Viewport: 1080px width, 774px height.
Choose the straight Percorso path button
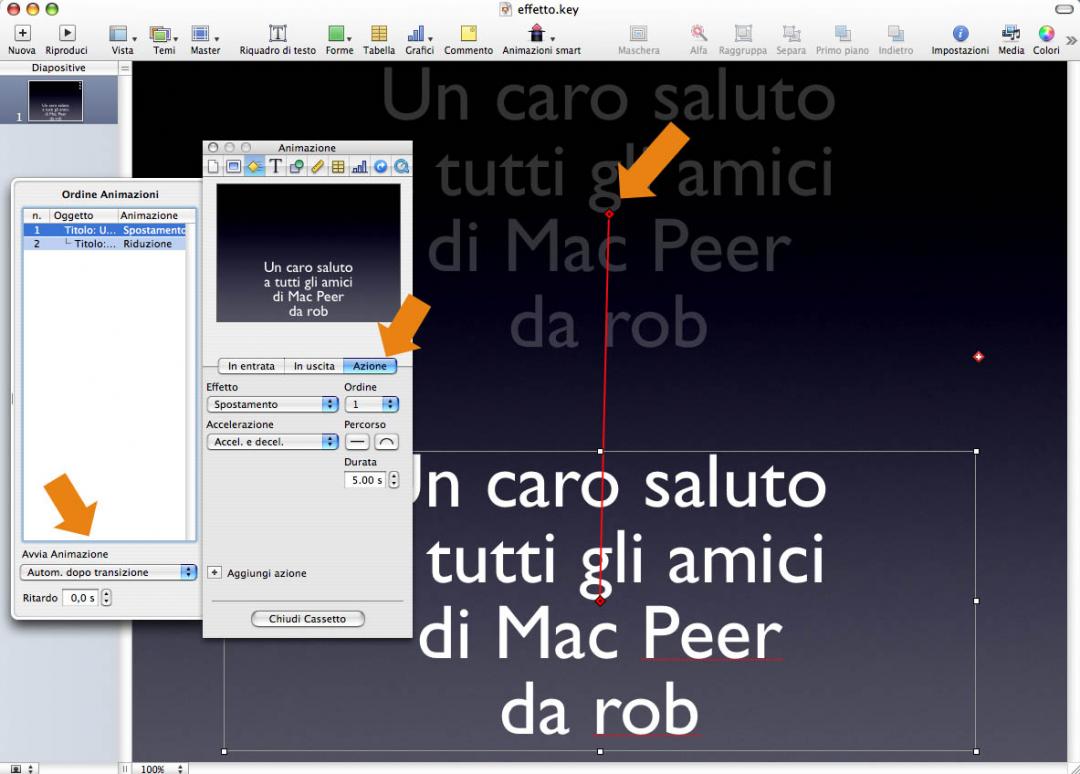[357, 441]
